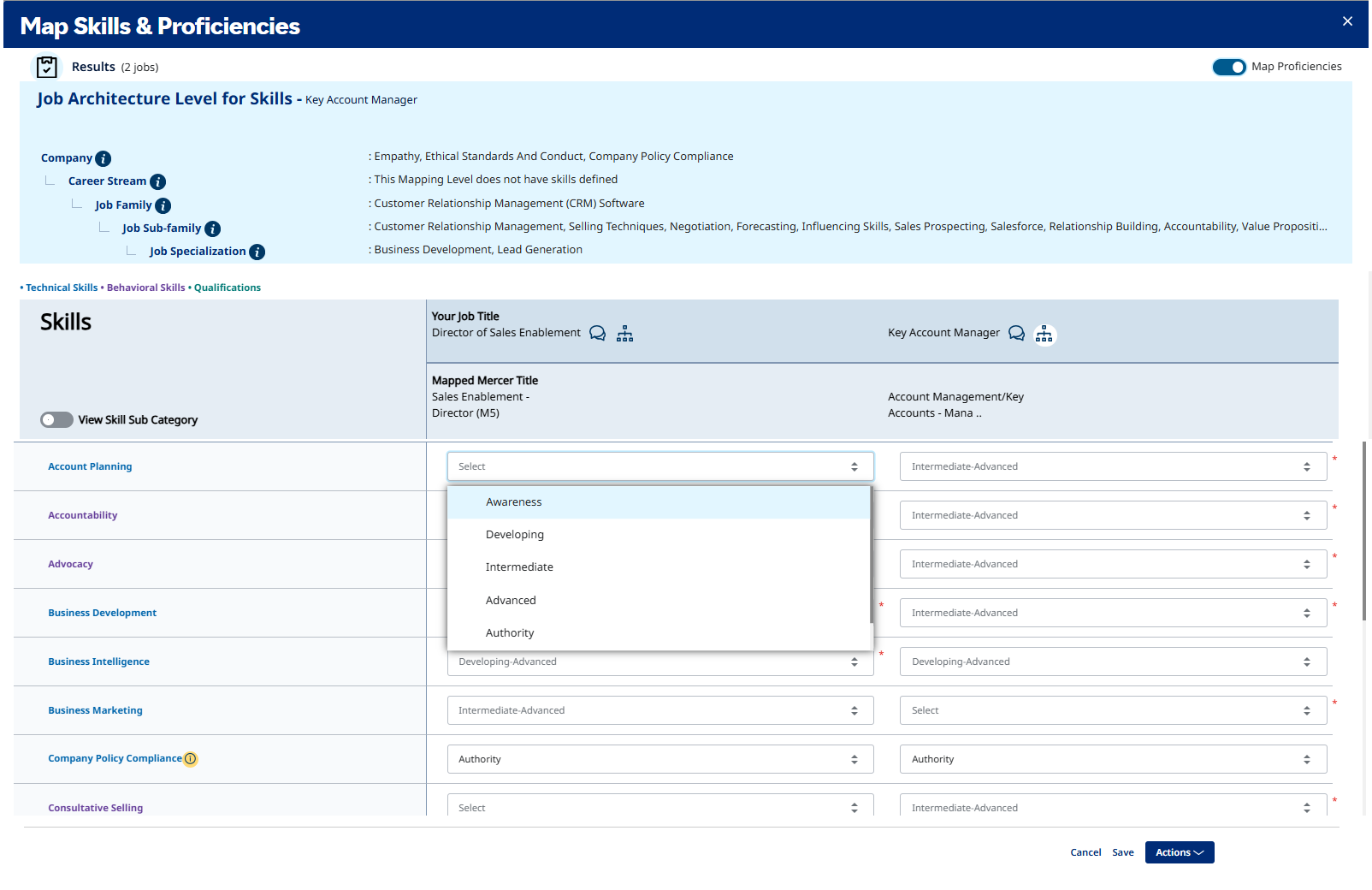
Task: Click info icon next to Company Policy Compliance
Action: tap(191, 759)
